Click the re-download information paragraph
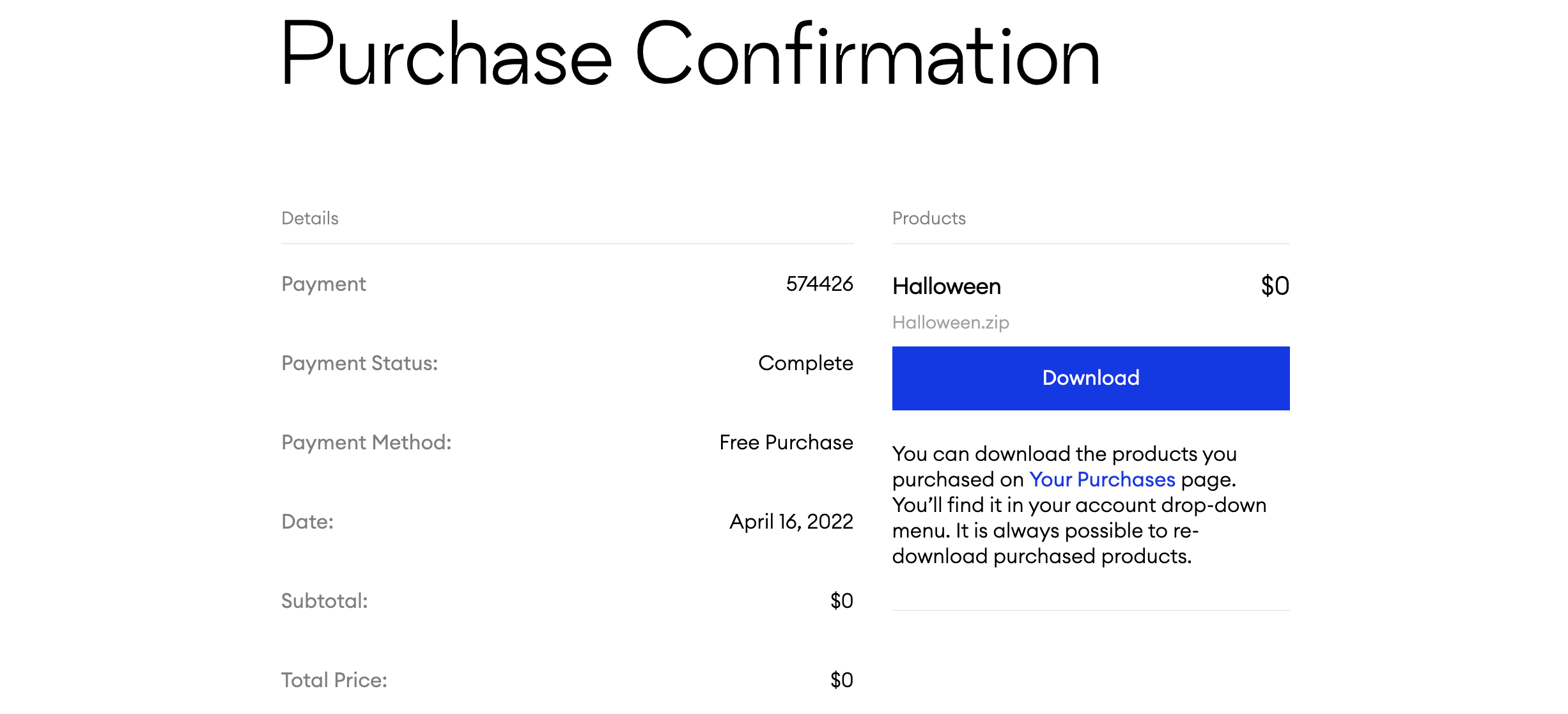Screen dimensions: 1568x714 tap(1079, 505)
